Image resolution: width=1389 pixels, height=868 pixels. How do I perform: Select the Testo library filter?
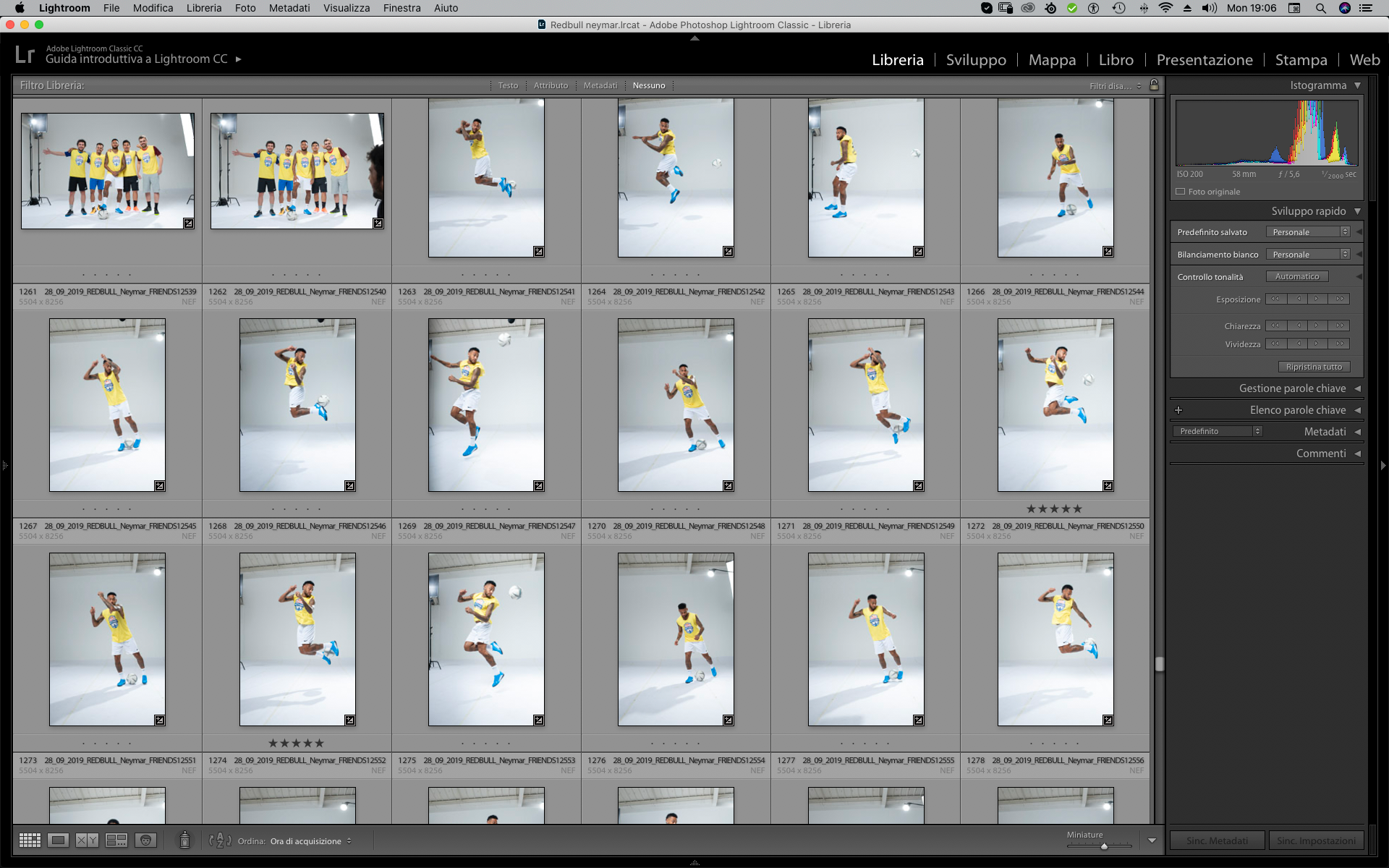pyautogui.click(x=508, y=85)
